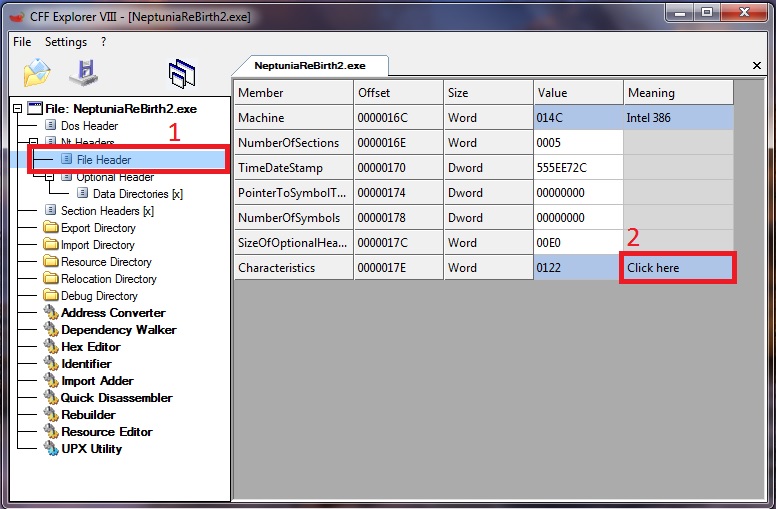This screenshot has width=776, height=509.
Task: Click the root file window icon in tree
Action: click(x=35, y=108)
